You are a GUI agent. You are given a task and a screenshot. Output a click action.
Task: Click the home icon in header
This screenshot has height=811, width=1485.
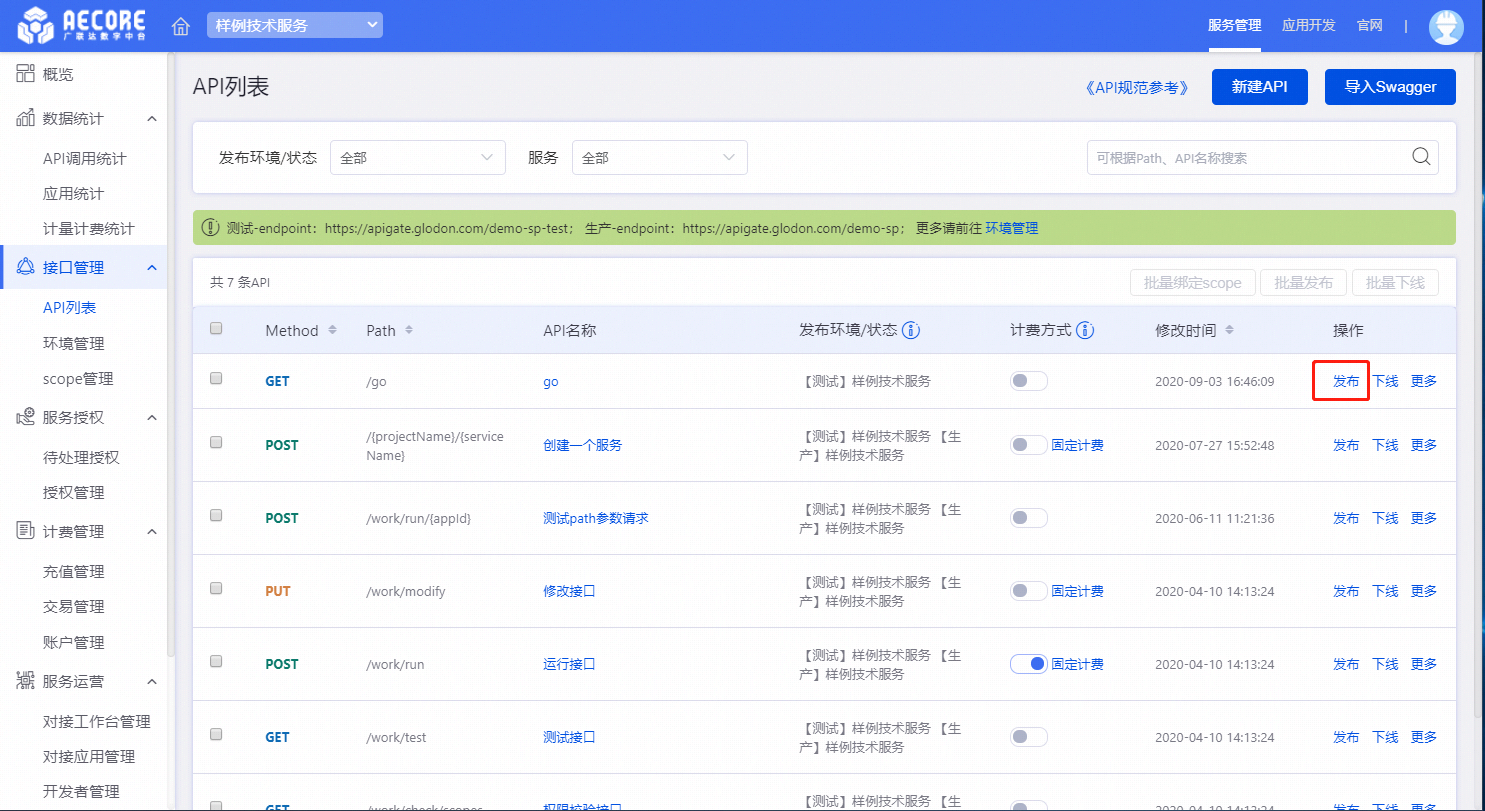pyautogui.click(x=181, y=26)
